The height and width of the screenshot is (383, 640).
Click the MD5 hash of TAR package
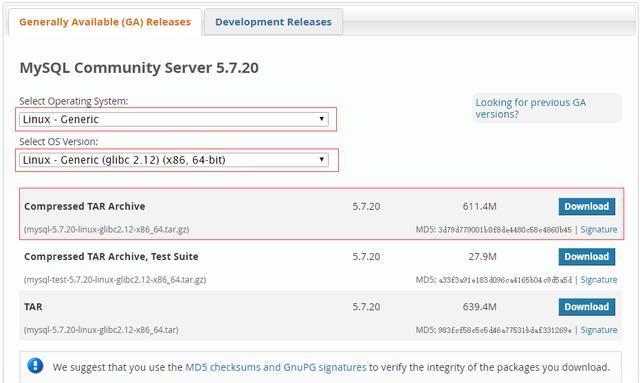(x=504, y=330)
